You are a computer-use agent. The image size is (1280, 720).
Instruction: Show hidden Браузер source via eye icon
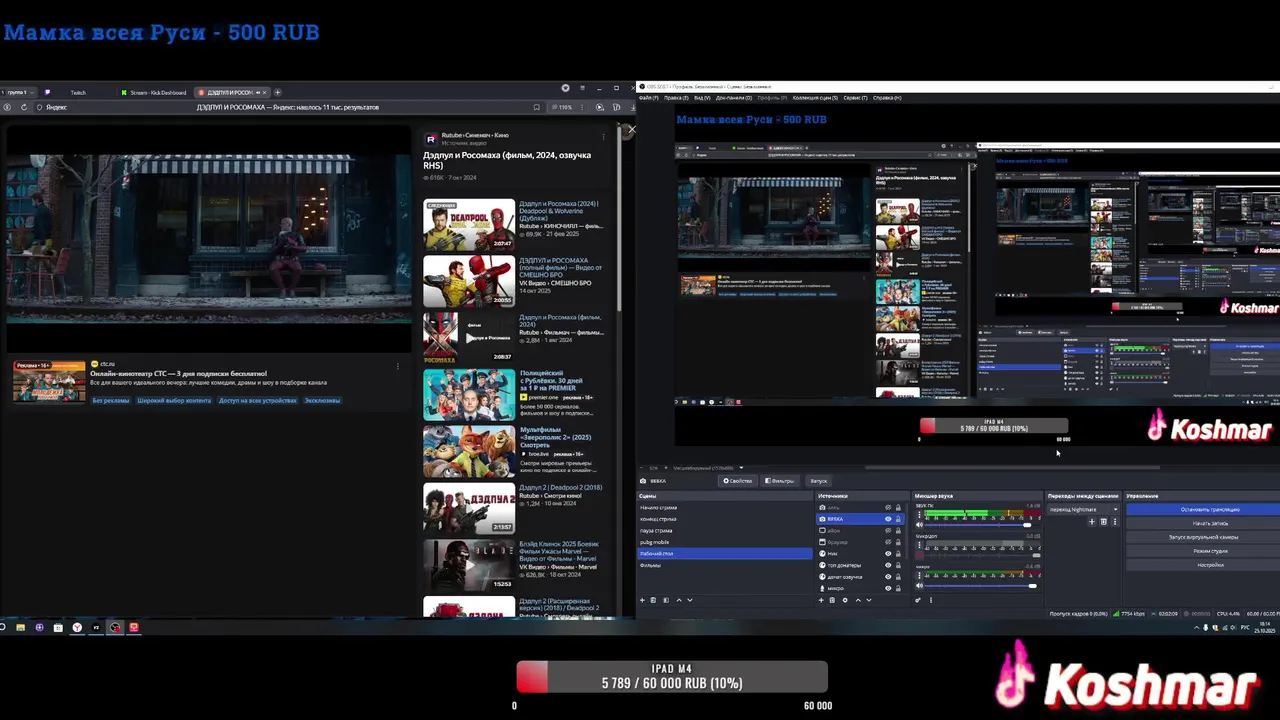[888, 542]
